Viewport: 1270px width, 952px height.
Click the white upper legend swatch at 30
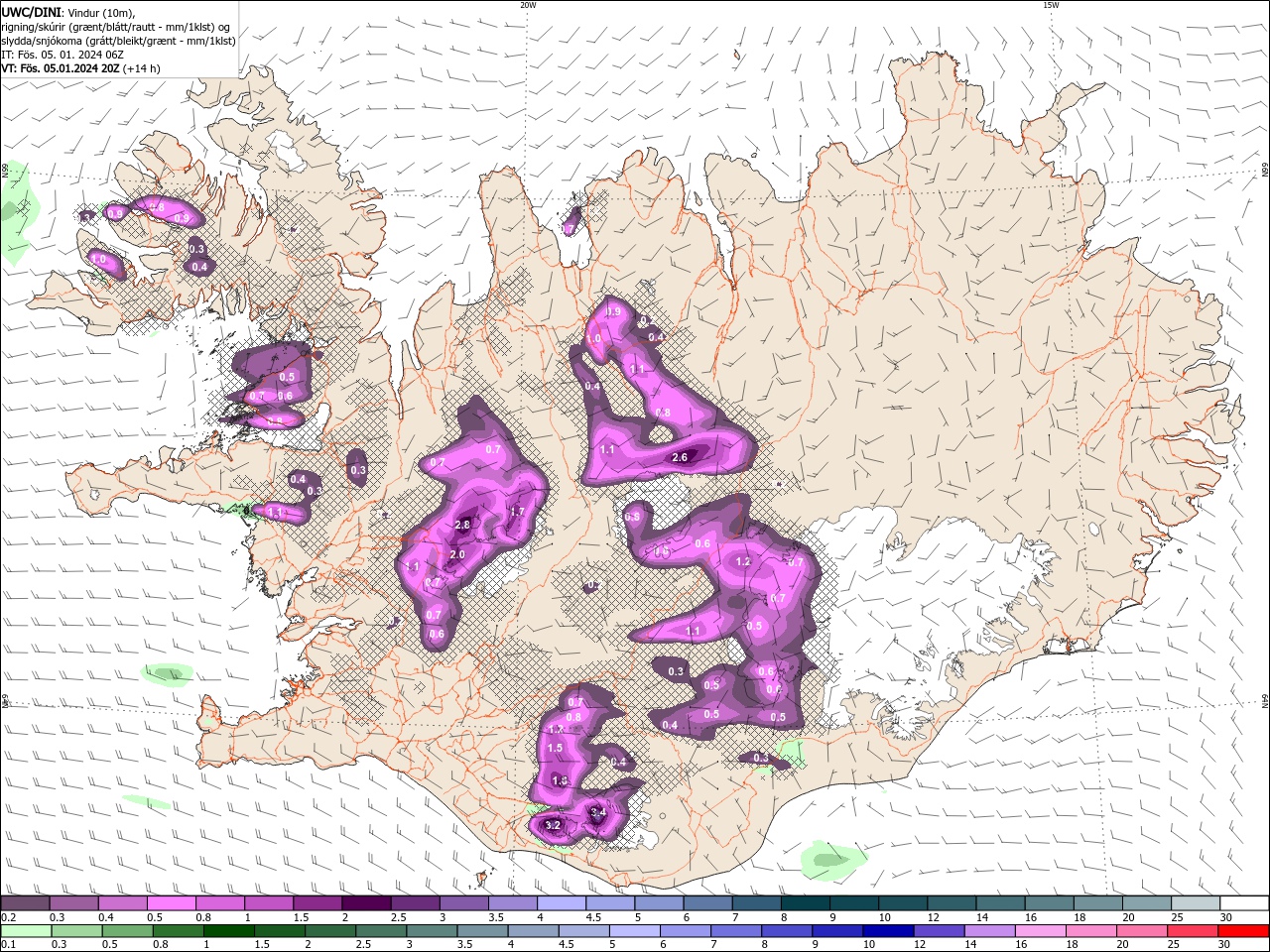tap(1245, 903)
